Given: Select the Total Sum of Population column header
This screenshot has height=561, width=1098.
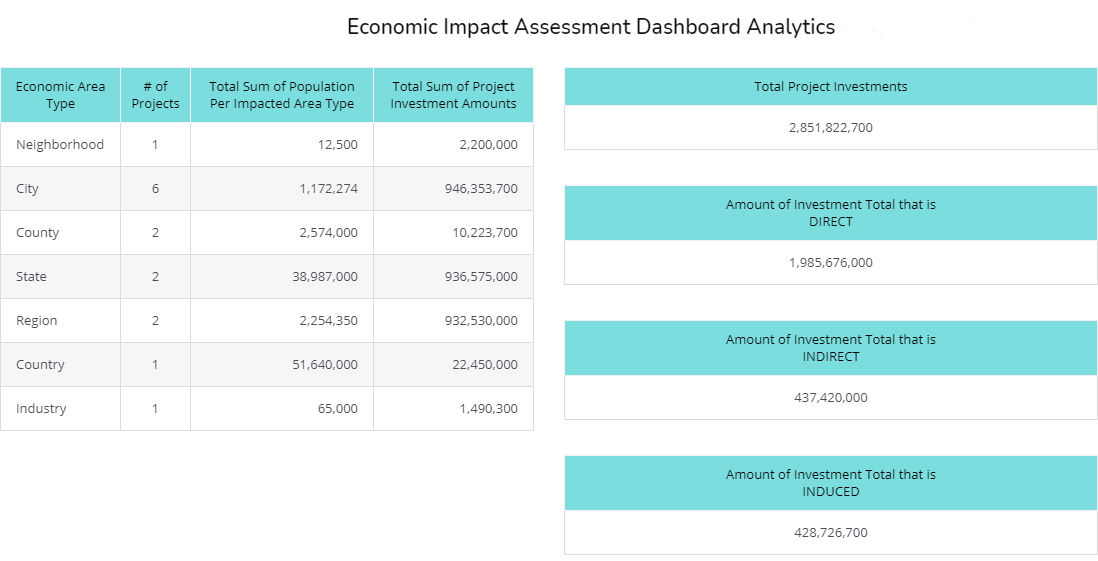Looking at the screenshot, I should (x=281, y=95).
